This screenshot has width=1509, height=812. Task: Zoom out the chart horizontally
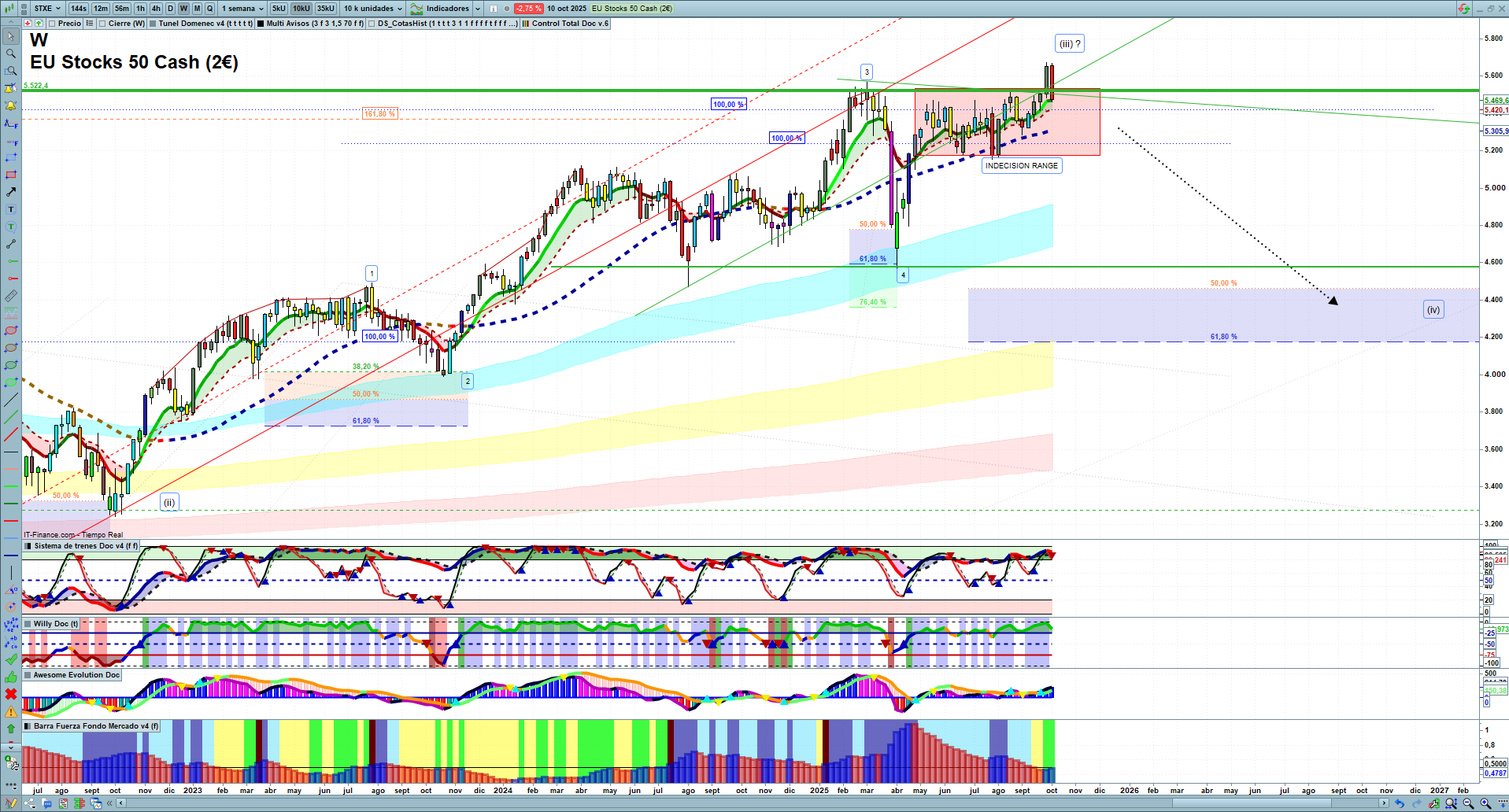click(x=1468, y=803)
